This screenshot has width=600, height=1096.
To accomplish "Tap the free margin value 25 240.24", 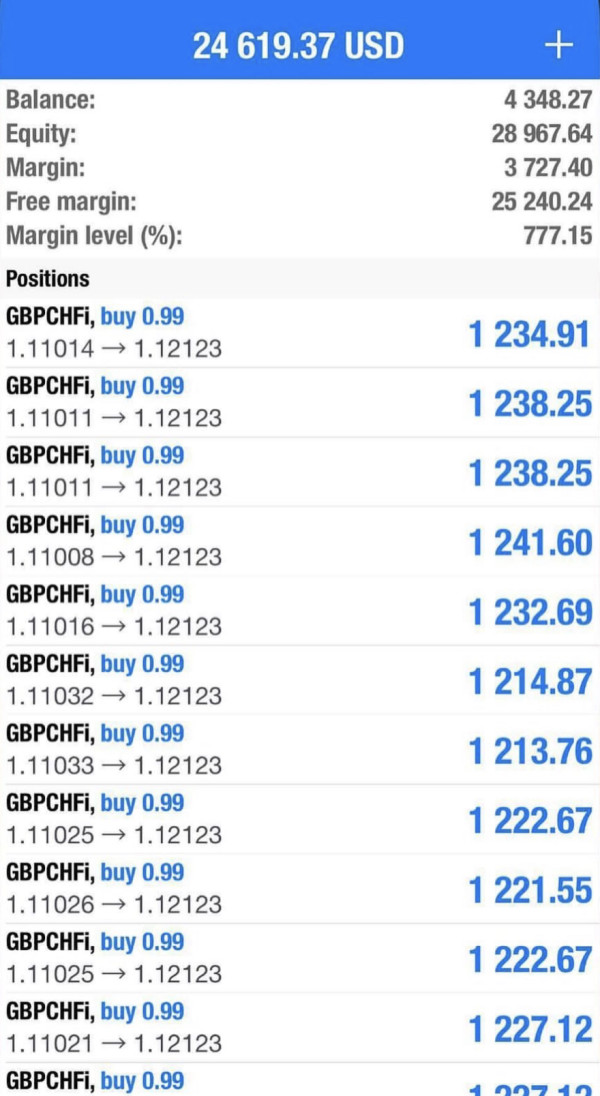I will 541,202.
